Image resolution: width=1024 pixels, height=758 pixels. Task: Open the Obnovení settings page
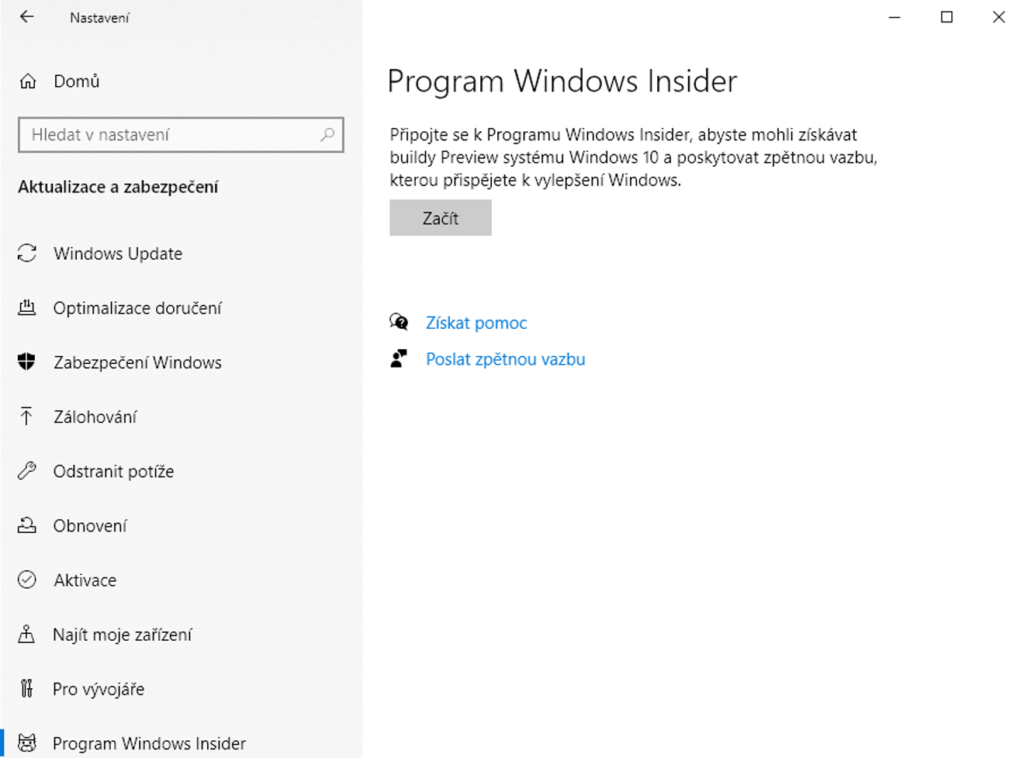pyautogui.click(x=90, y=526)
